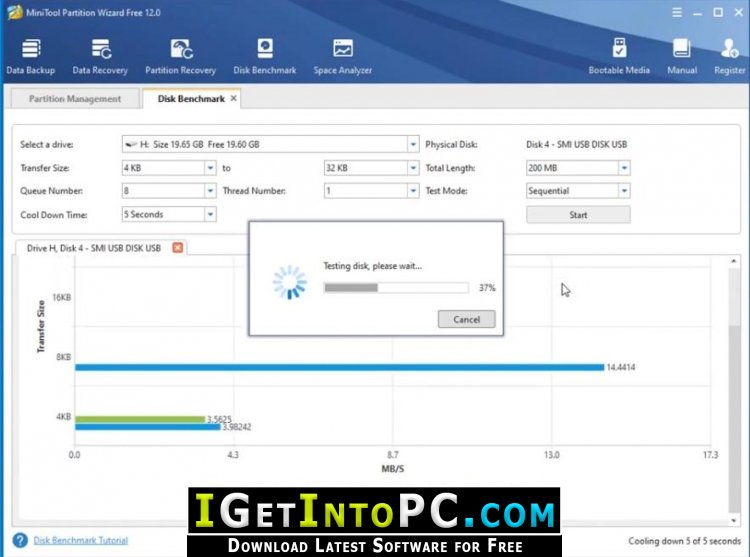Create Bootable Media from toolbar
Screen dimensions: 750x557
tap(619, 57)
